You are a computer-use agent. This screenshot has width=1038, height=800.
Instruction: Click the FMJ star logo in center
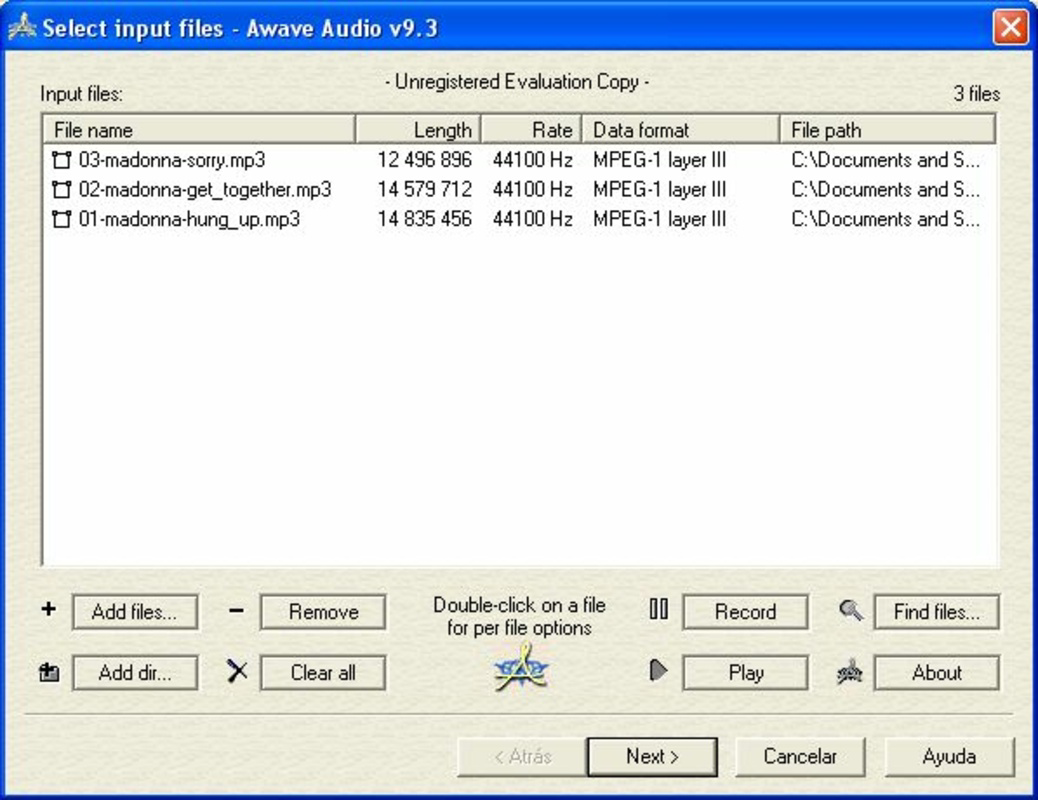pos(522,670)
